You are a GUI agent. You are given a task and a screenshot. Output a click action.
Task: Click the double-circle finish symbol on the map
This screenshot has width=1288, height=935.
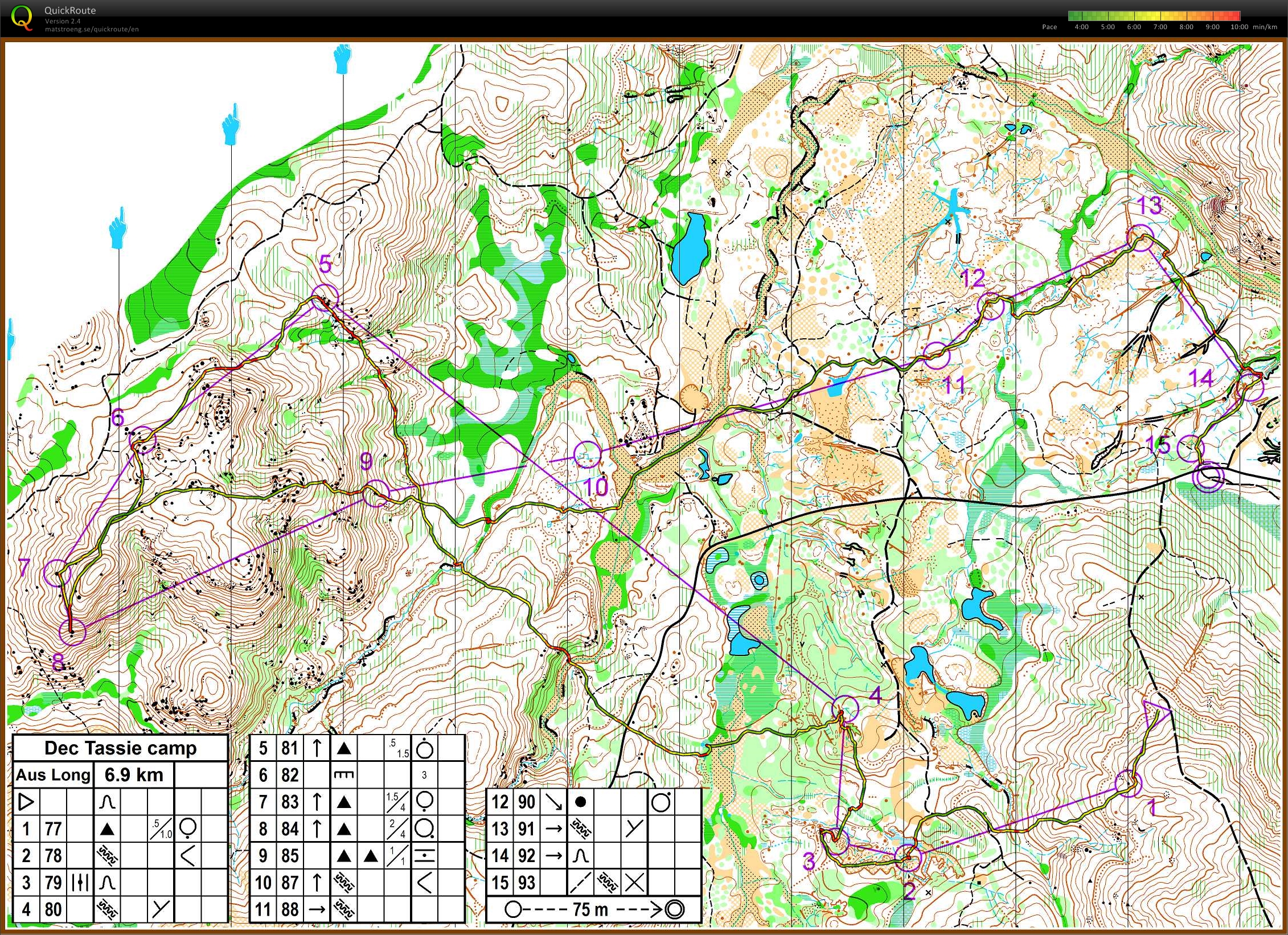click(1208, 477)
